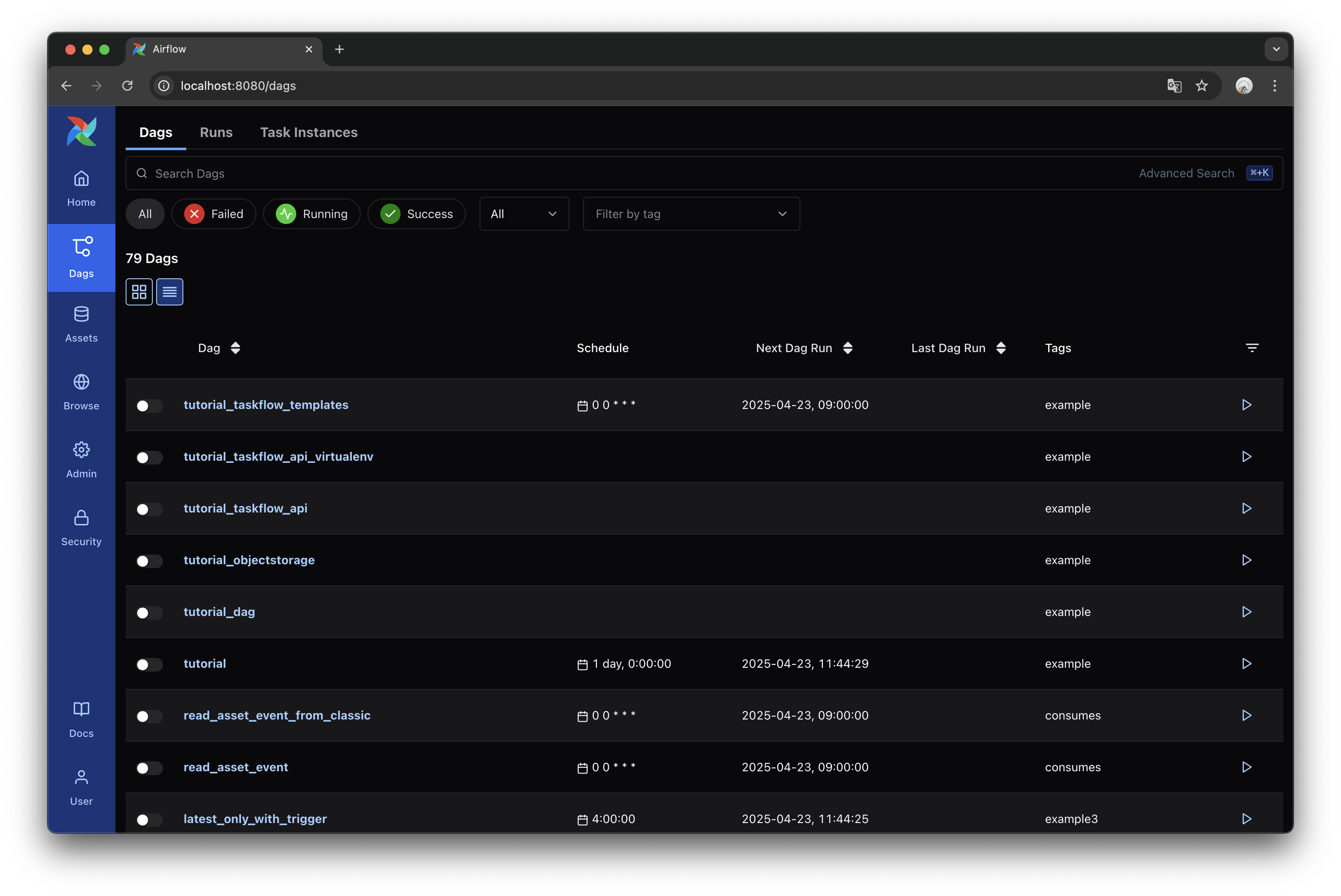The width and height of the screenshot is (1341, 896).
Task: Unpause the tutorial dag
Action: [149, 664]
